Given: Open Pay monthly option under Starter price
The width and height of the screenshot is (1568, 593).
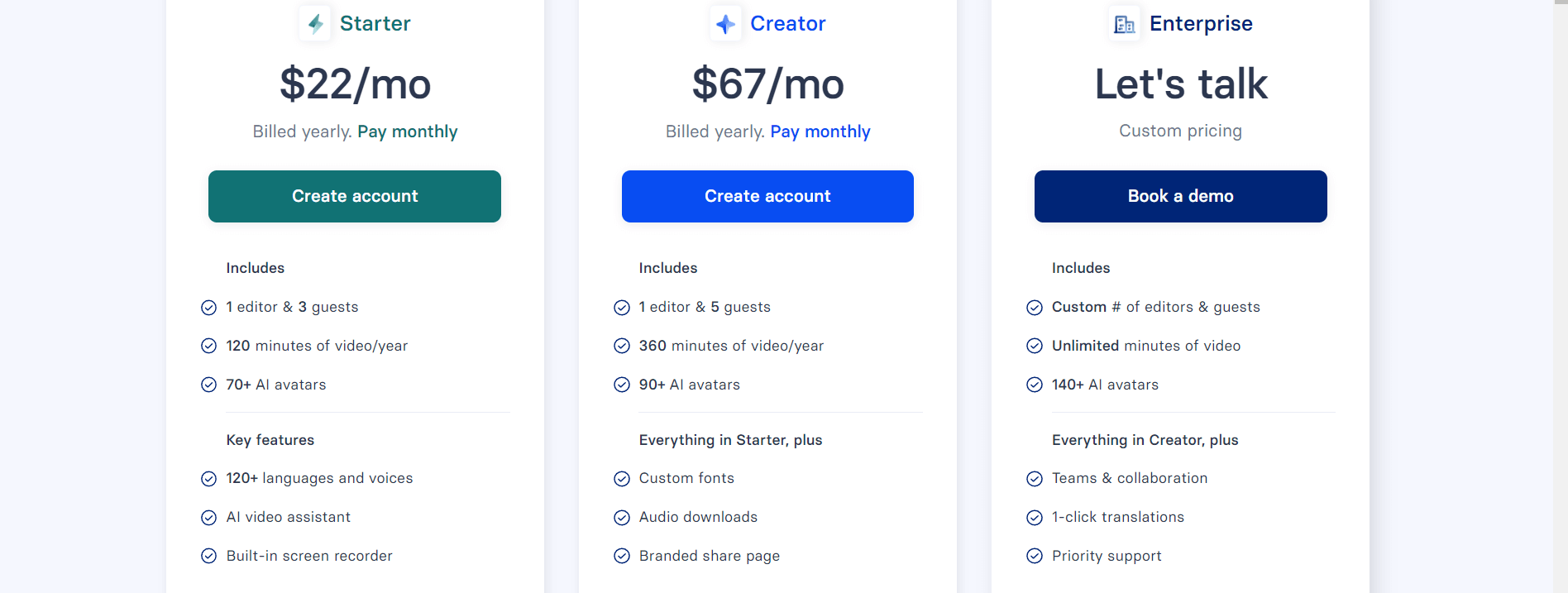Looking at the screenshot, I should pyautogui.click(x=407, y=132).
